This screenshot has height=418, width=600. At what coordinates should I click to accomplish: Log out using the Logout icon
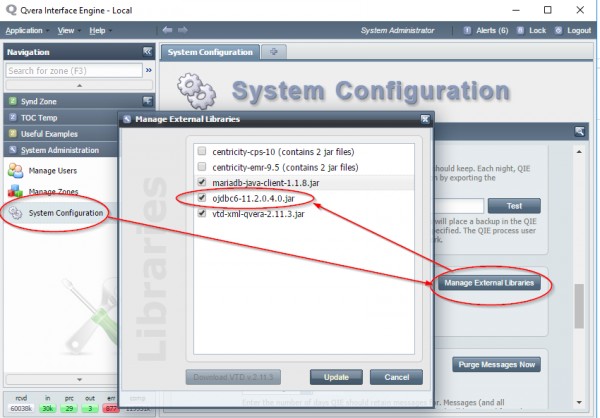573,30
